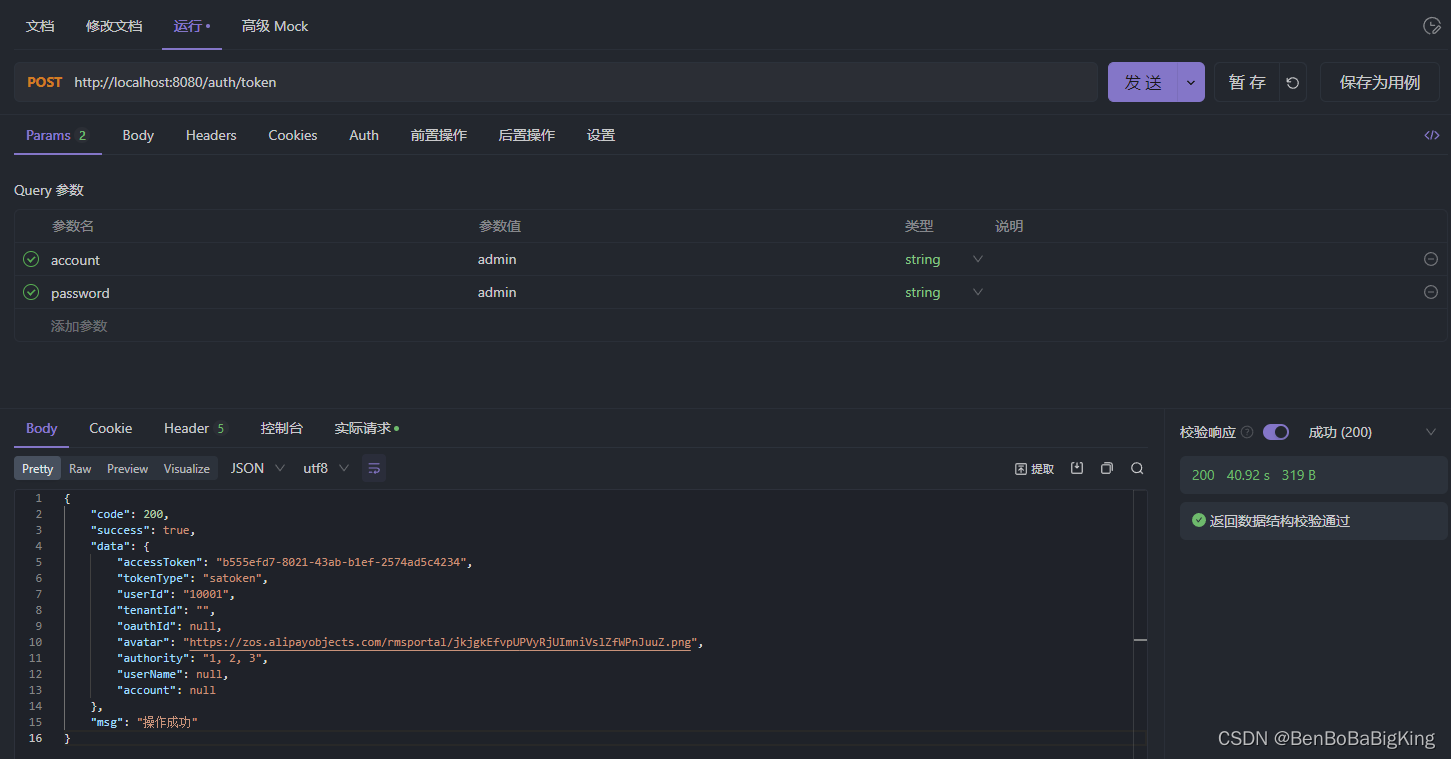Viewport: 1451px width, 759px height.
Task: Copy the response body using copy icon
Action: click(1107, 467)
